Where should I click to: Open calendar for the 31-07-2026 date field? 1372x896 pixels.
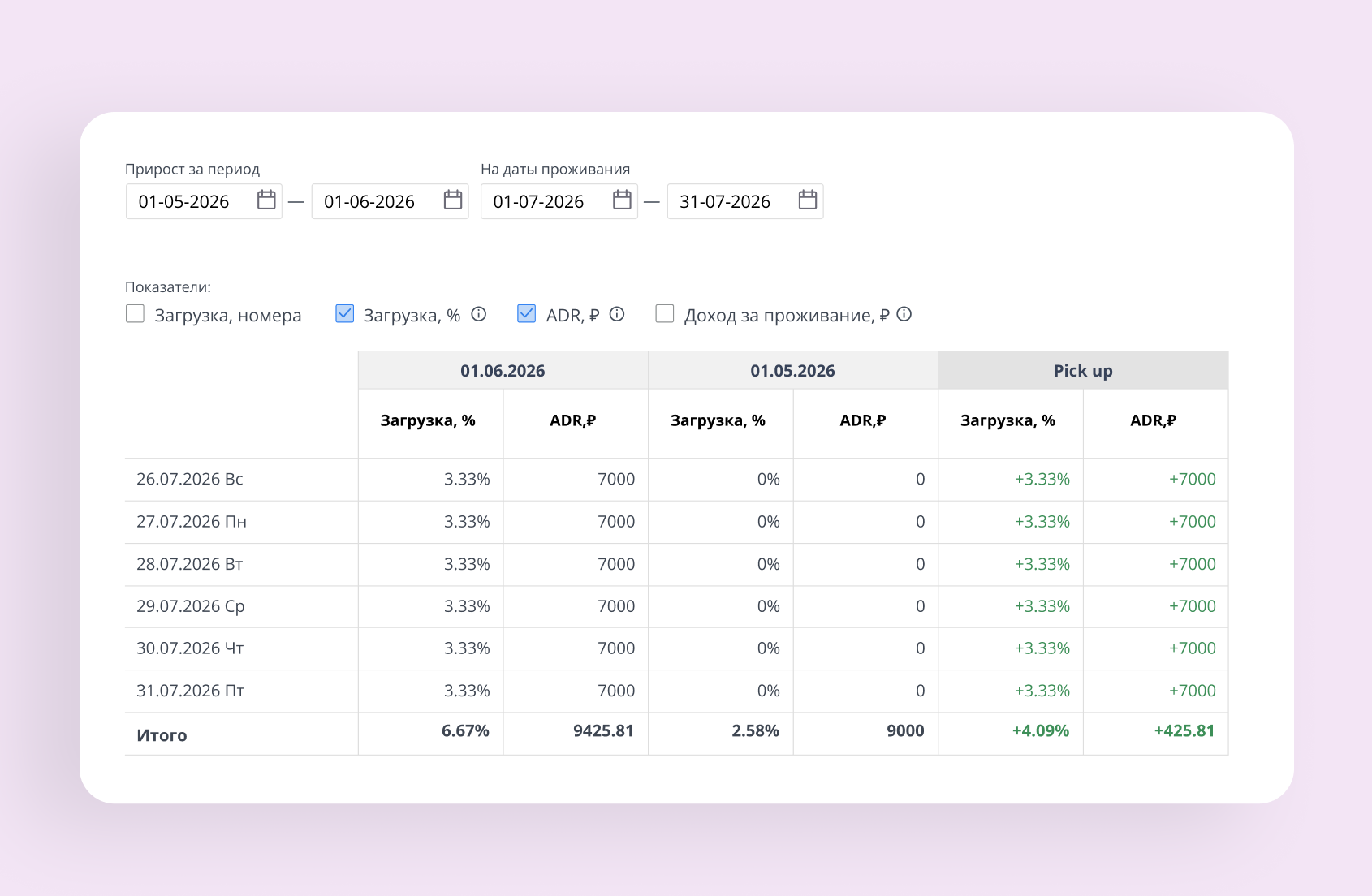(808, 200)
